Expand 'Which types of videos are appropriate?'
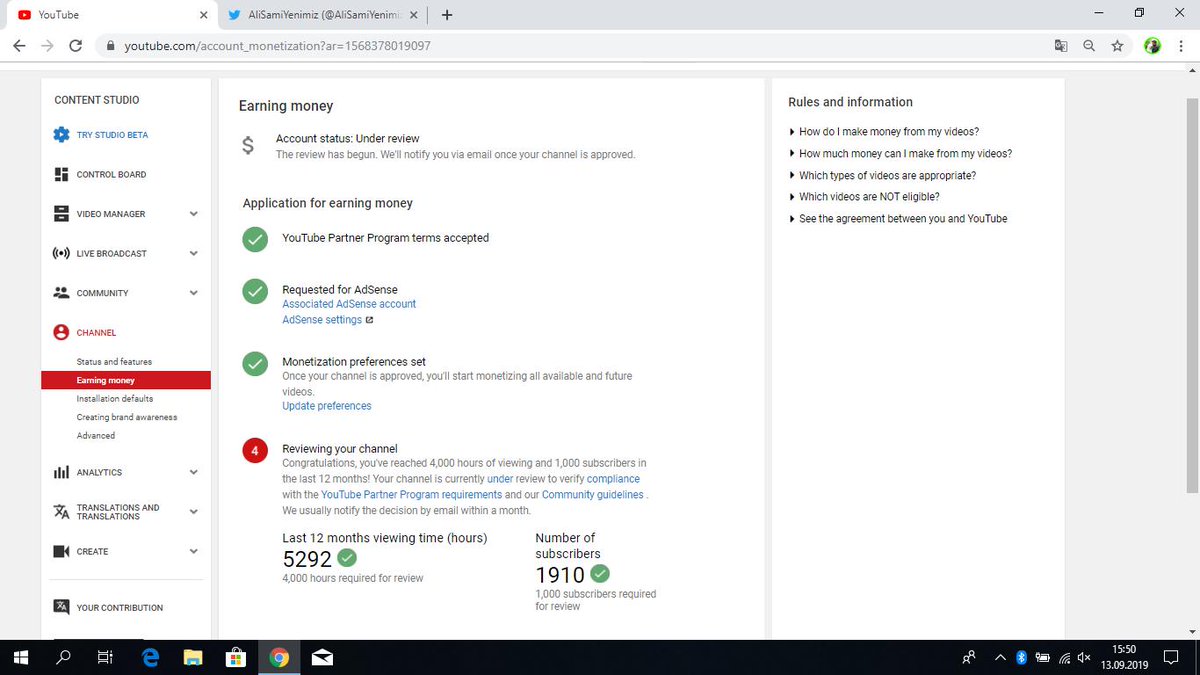The height and width of the screenshot is (675, 1200). coord(882,176)
